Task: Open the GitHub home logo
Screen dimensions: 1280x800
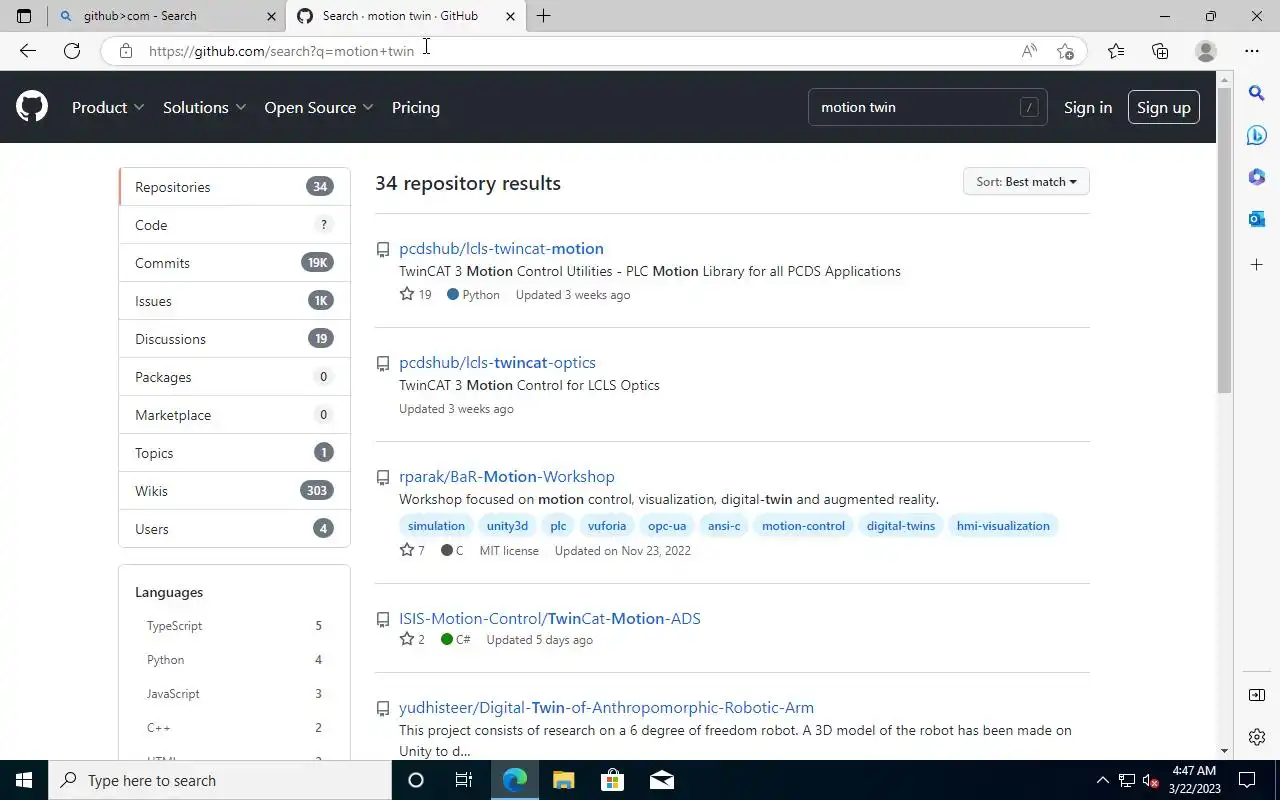Action: [32, 107]
